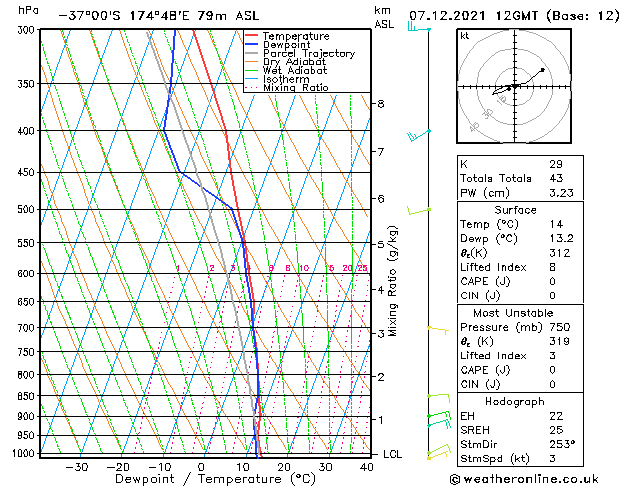Screen dimensions: 629x486
Task: Select the 'Wet Adiabat' legend label
Action: pyautogui.click(x=295, y=70)
